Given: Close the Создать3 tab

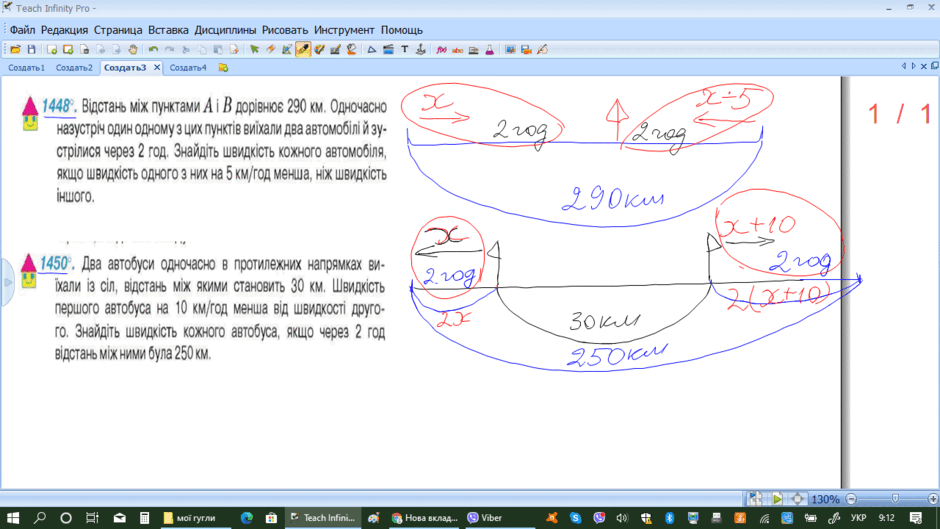Looking at the screenshot, I should (157, 68).
